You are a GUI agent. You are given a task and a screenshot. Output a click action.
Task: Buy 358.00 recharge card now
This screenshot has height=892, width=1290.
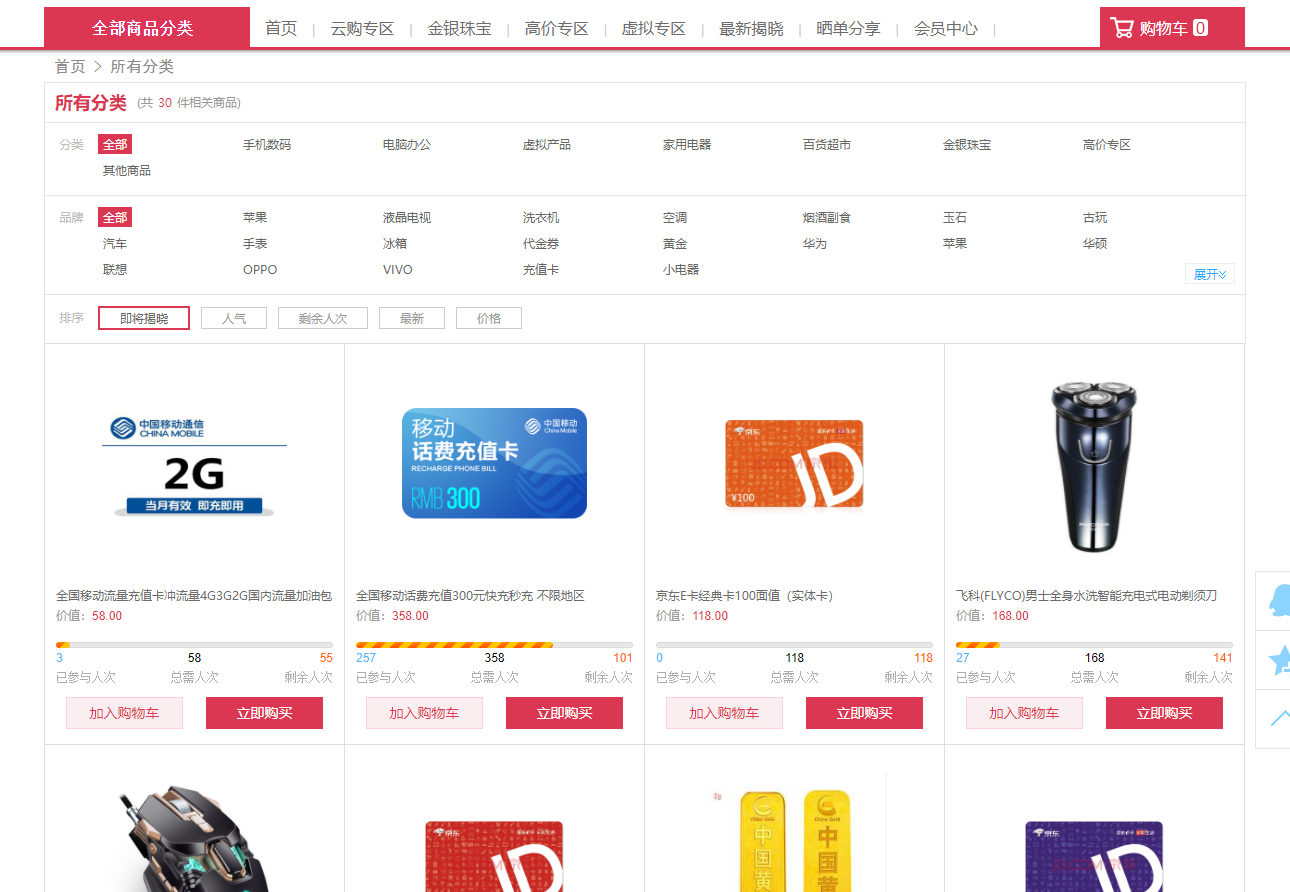(x=564, y=713)
